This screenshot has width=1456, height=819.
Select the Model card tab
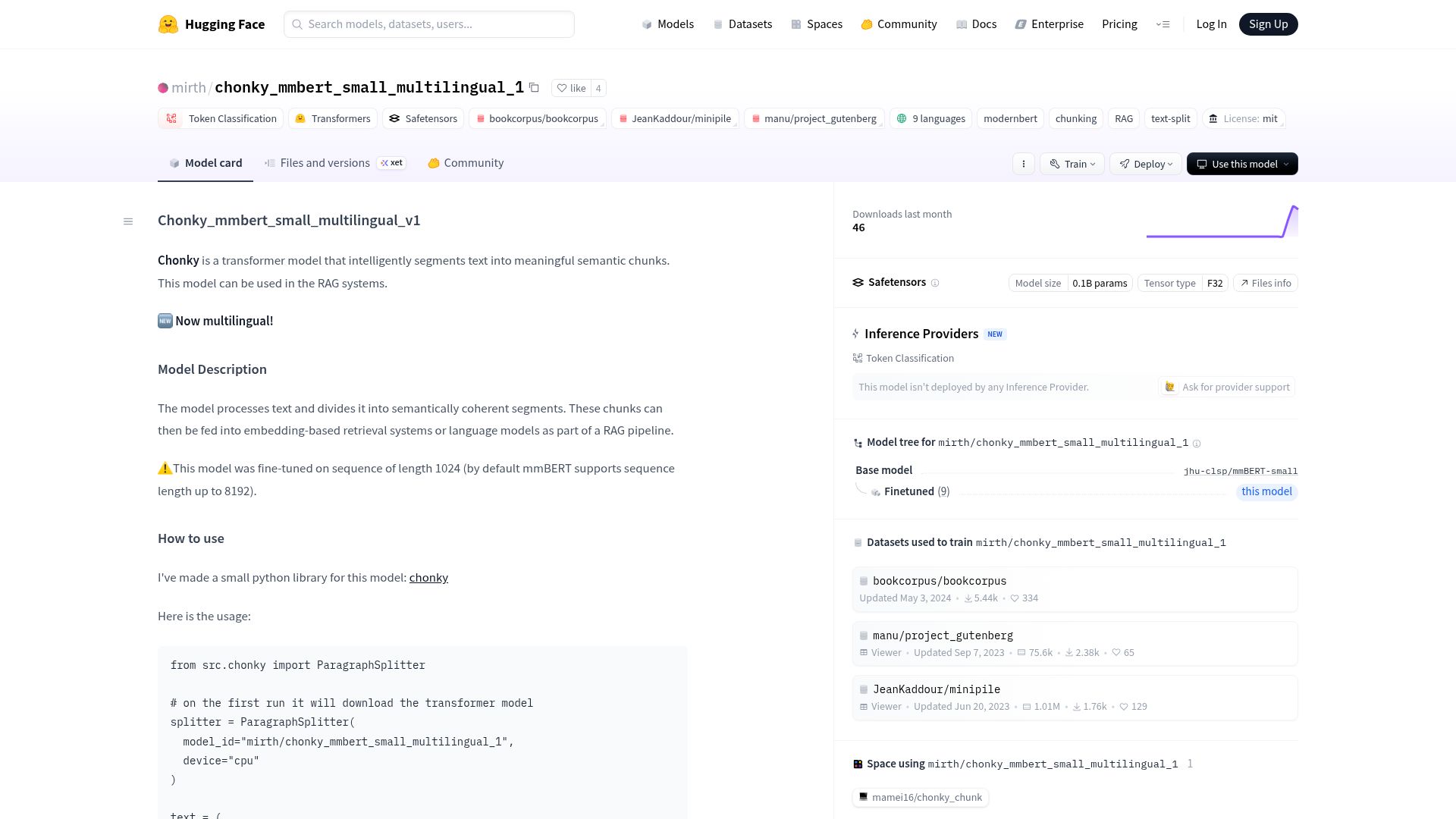[x=206, y=163]
